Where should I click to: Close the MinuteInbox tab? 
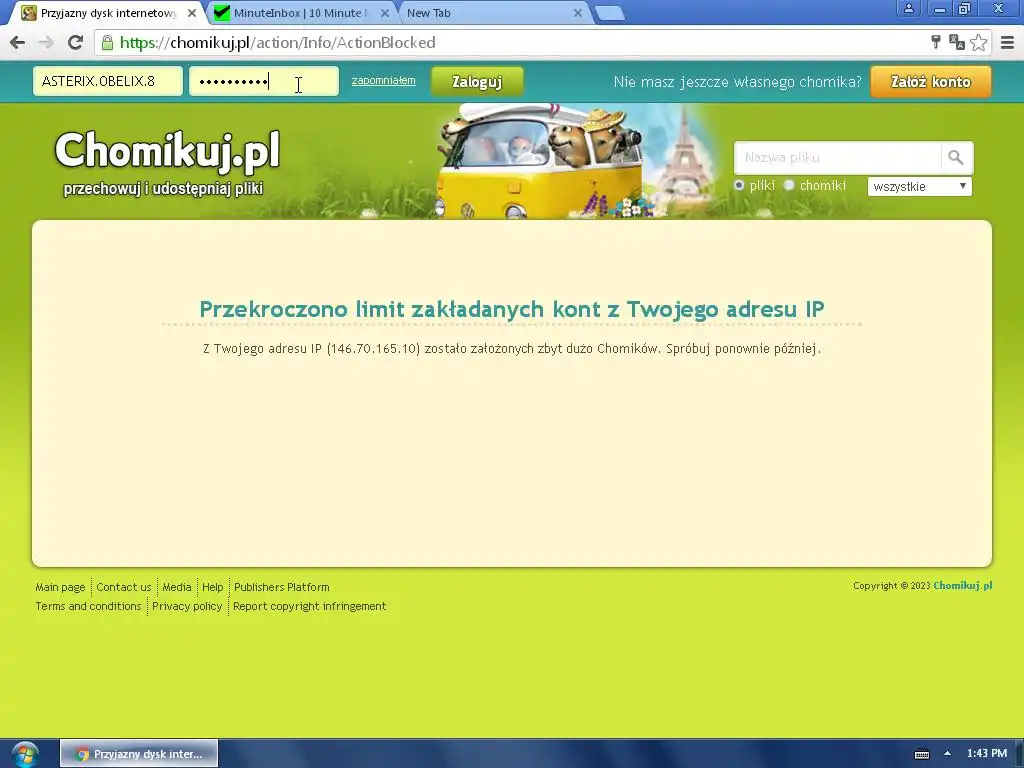pyautogui.click(x=385, y=13)
